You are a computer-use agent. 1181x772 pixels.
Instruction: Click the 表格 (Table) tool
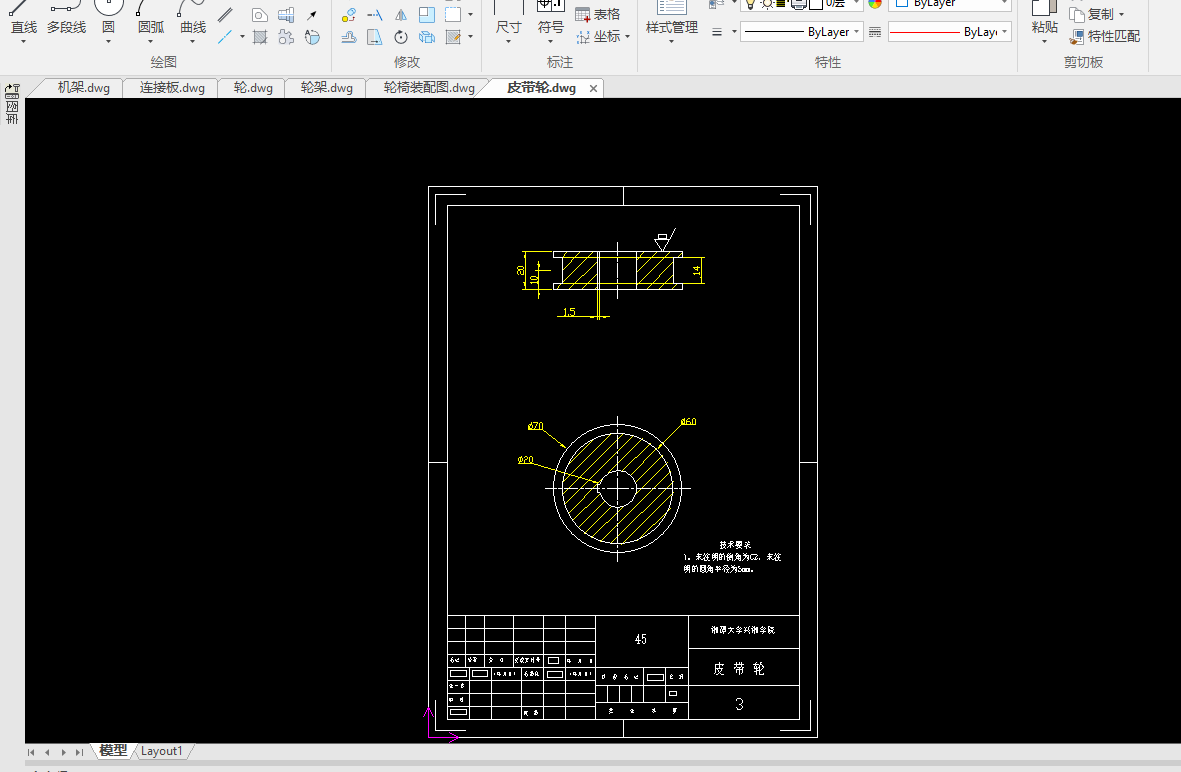[598, 14]
